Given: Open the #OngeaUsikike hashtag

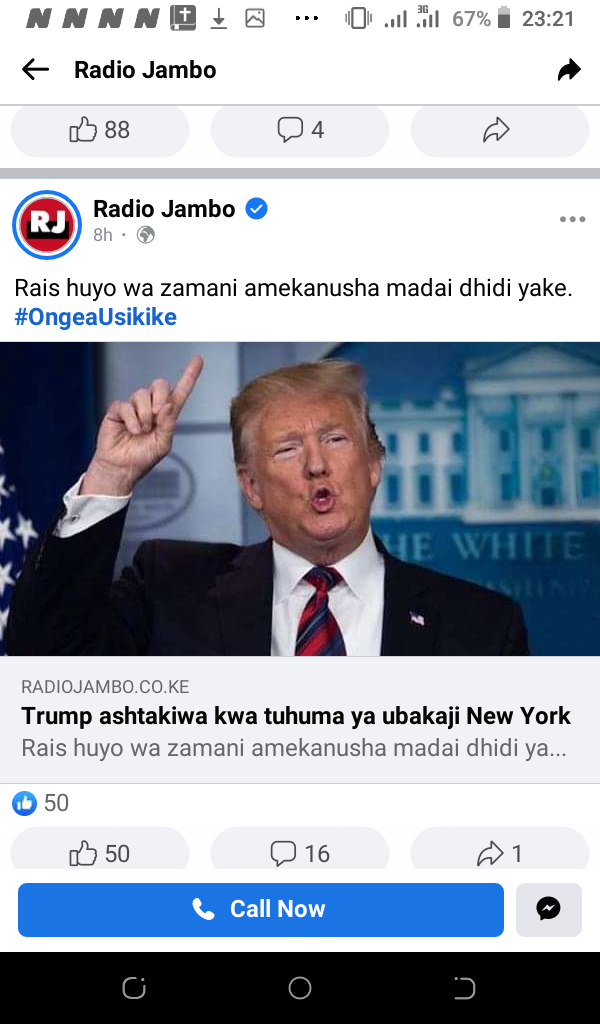Looking at the screenshot, I should 95,317.
